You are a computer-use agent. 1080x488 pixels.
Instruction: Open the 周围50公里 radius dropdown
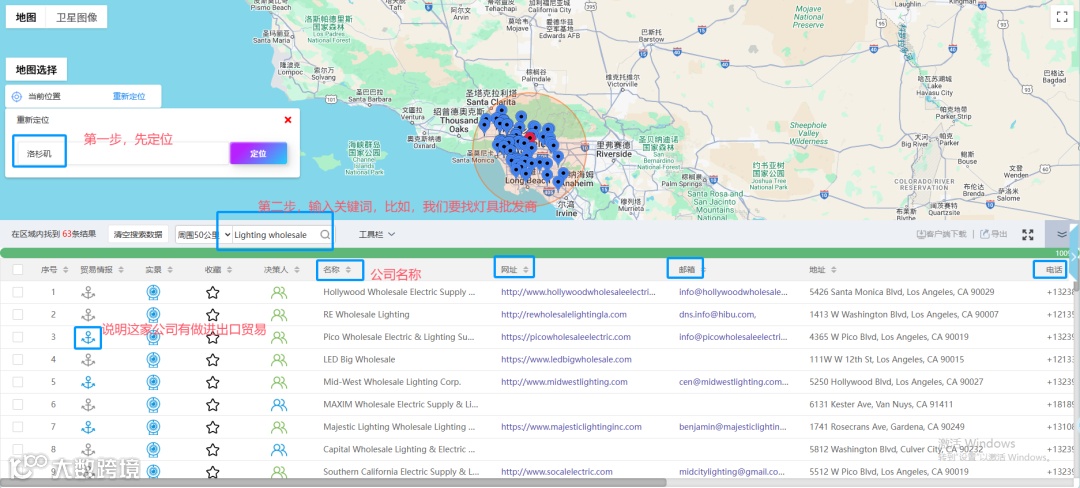click(204, 235)
